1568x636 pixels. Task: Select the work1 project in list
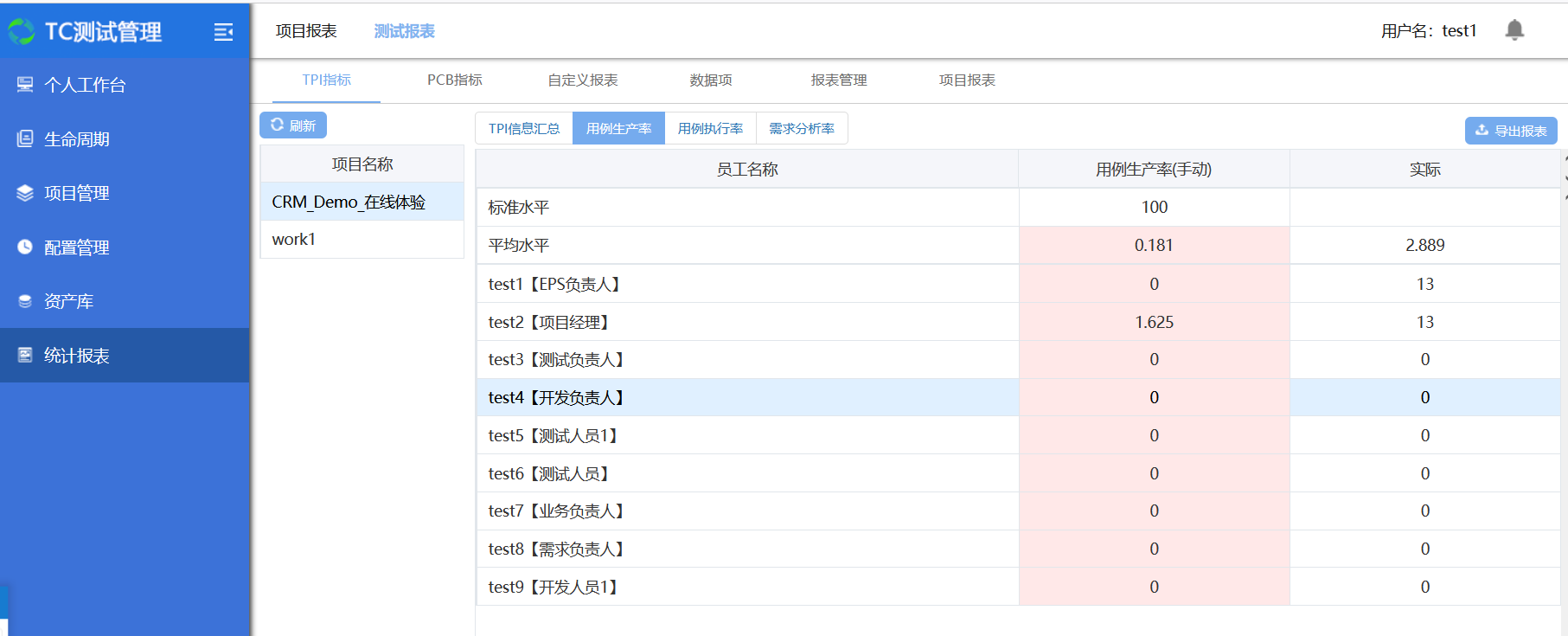point(294,239)
